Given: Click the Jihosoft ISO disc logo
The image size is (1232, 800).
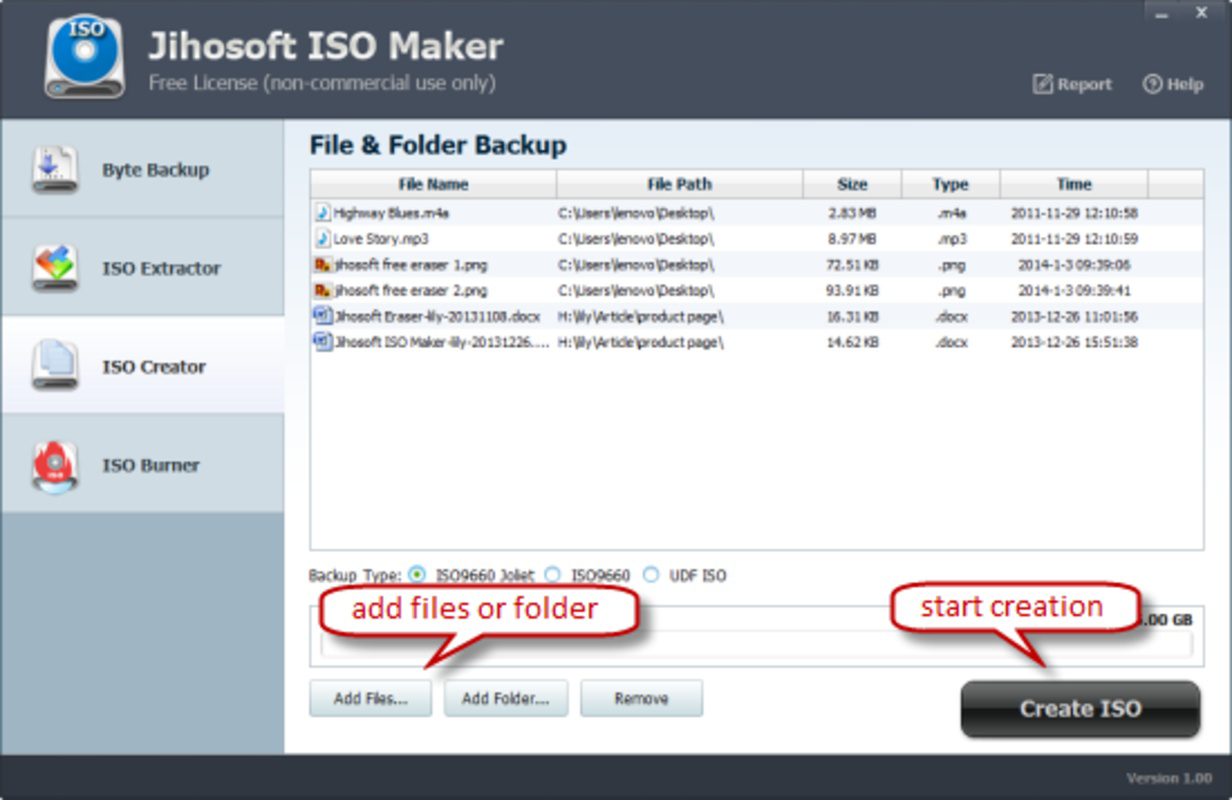Looking at the screenshot, I should point(85,57).
